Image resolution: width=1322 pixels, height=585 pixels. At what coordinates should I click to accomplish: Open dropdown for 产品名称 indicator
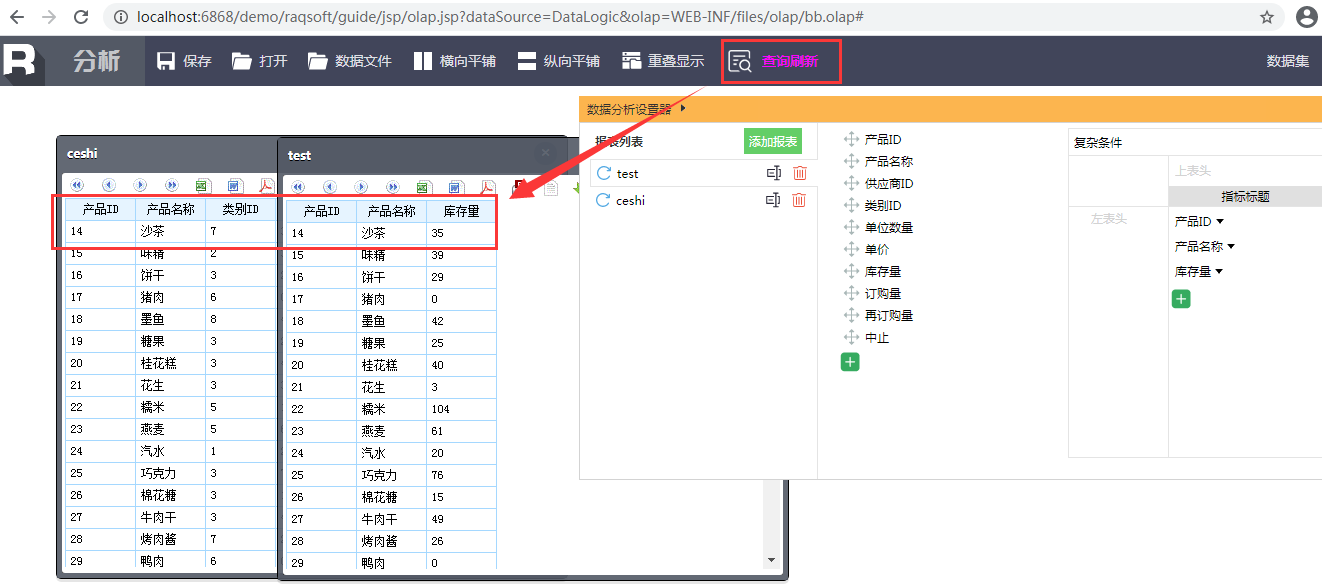(1231, 246)
